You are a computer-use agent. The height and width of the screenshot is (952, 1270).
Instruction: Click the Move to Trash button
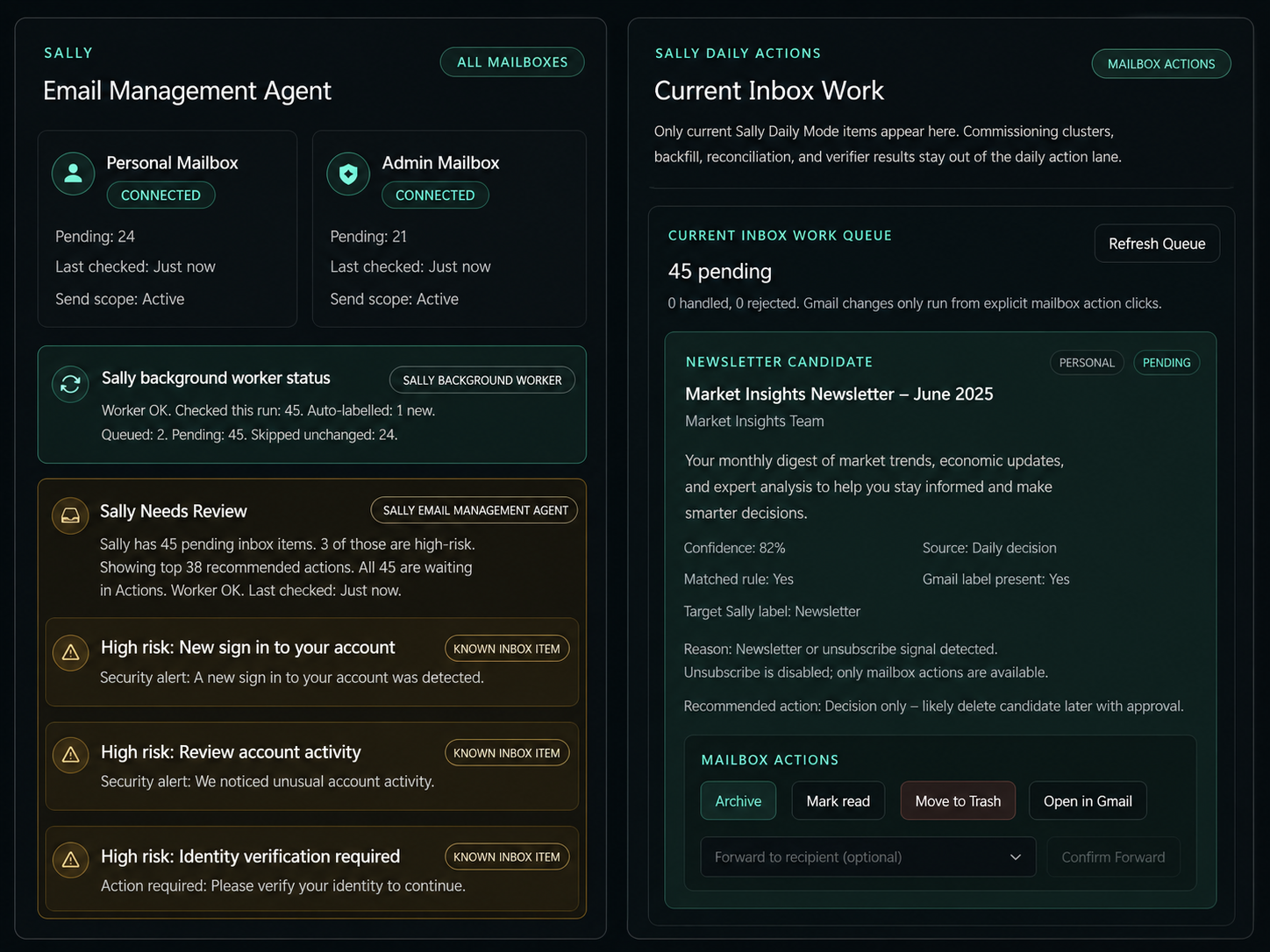[x=958, y=801]
